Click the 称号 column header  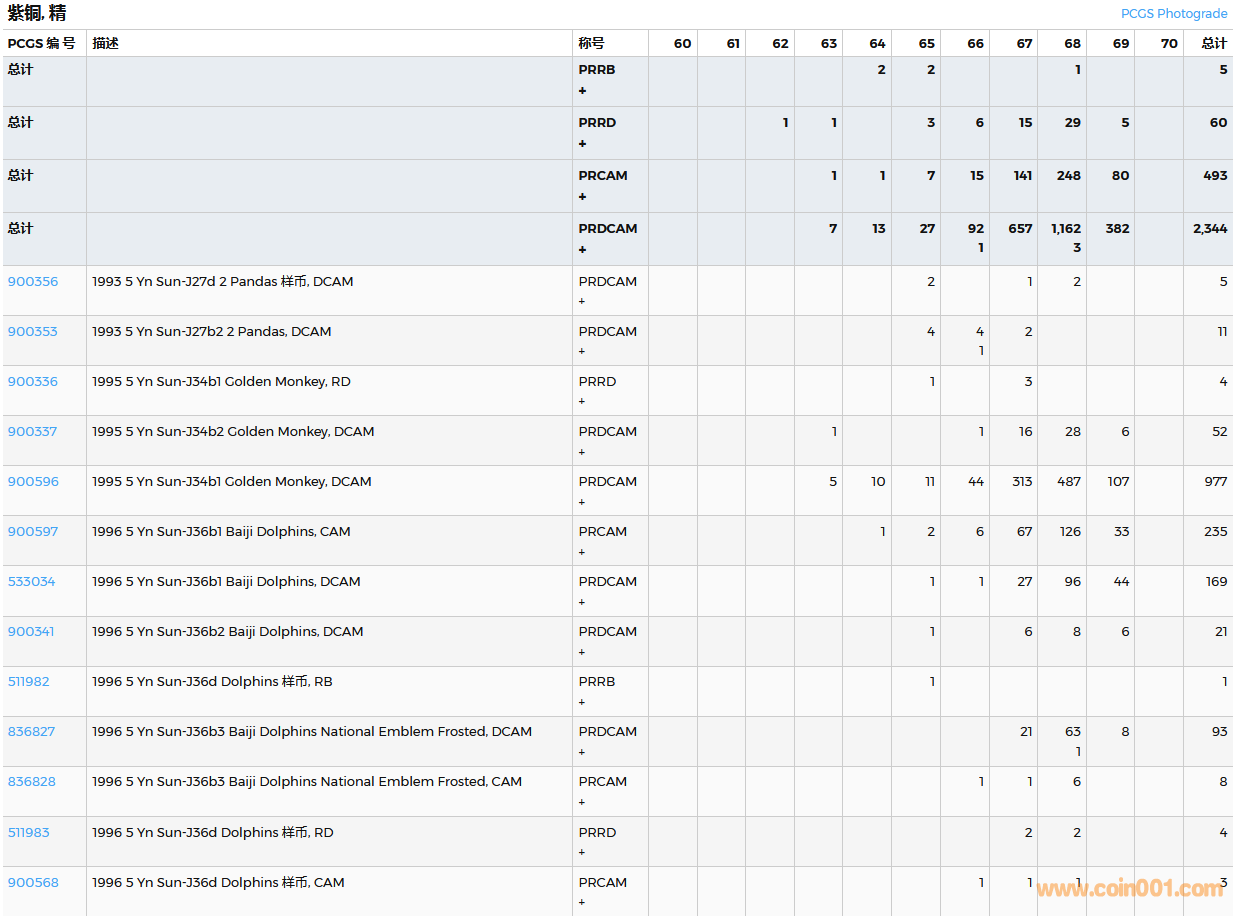click(x=591, y=44)
